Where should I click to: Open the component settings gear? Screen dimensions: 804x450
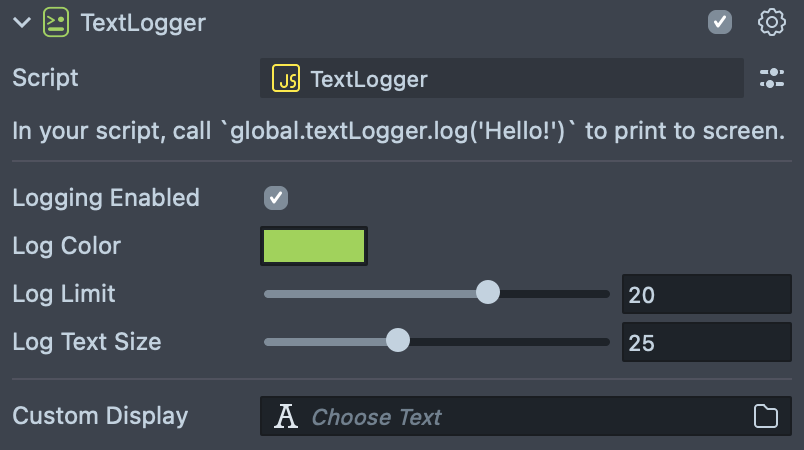[772, 22]
